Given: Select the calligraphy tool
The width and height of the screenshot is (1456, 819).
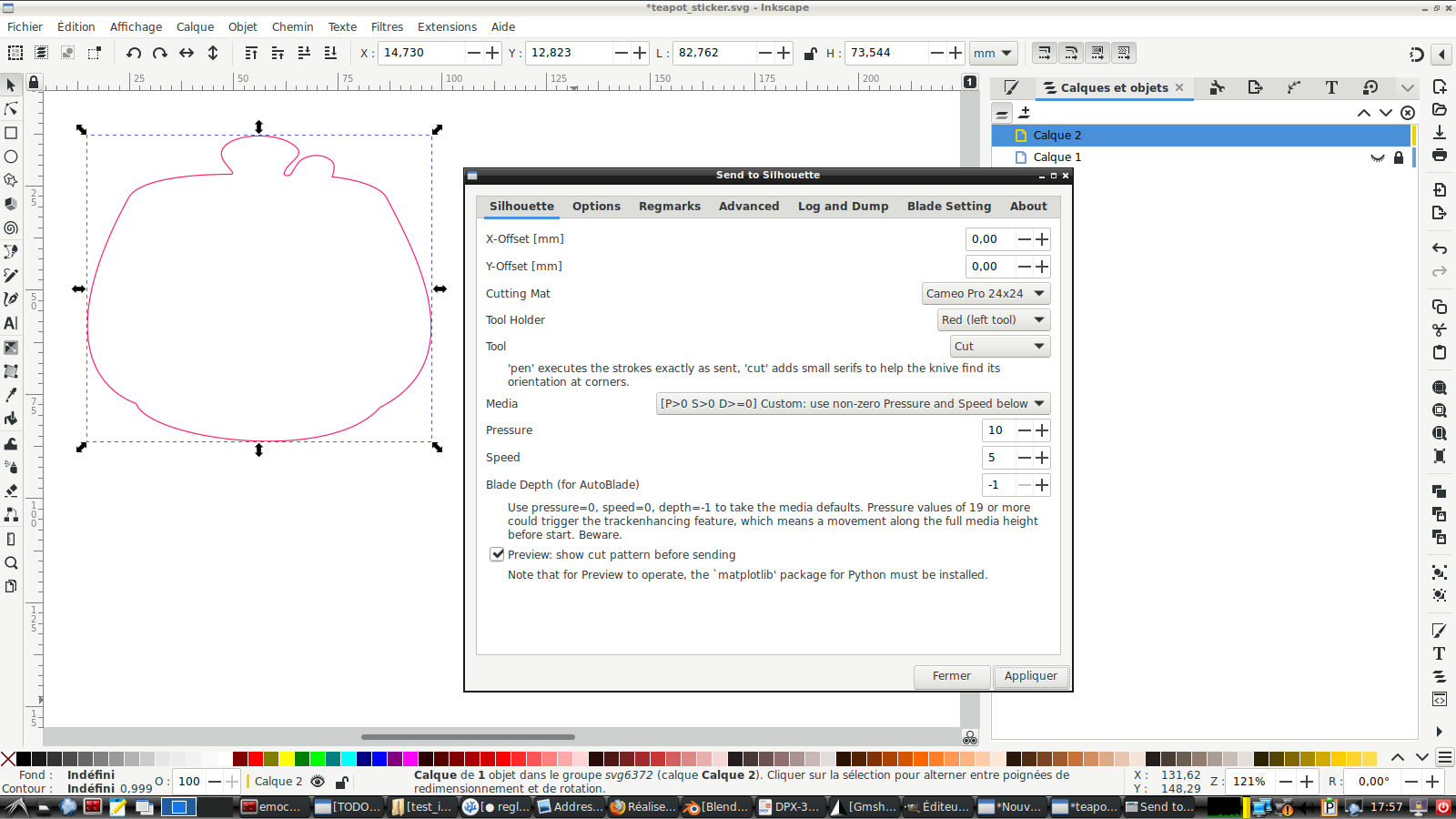Looking at the screenshot, I should click(x=11, y=298).
